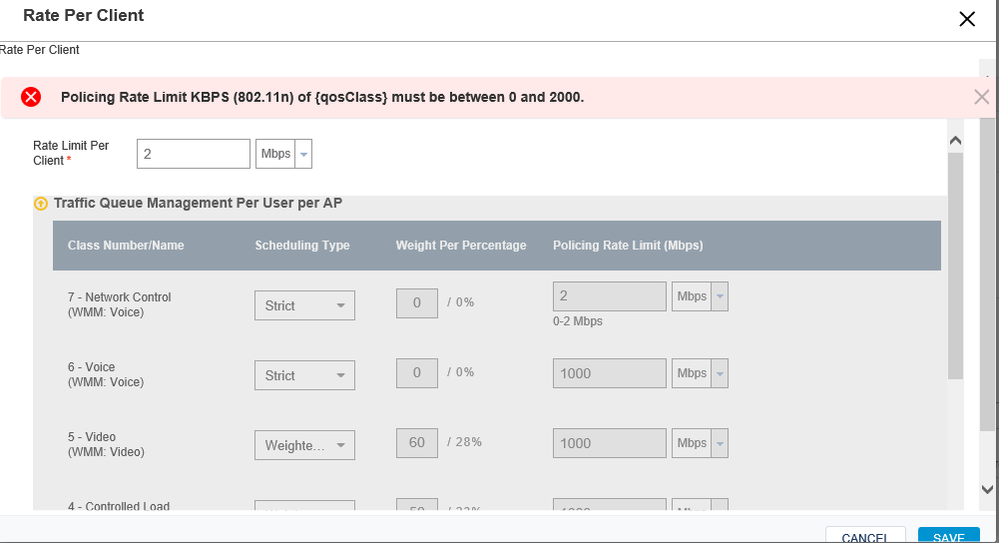Cancel the rate per client changes
Viewport: 999px width, 543px height.
865,536
